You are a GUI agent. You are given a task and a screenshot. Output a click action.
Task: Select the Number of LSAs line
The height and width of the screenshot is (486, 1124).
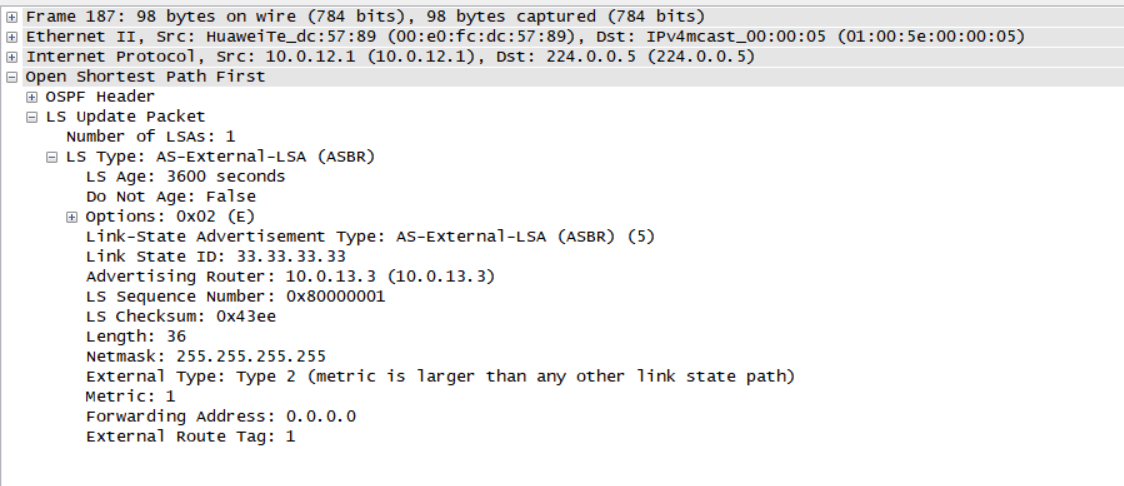(150, 136)
